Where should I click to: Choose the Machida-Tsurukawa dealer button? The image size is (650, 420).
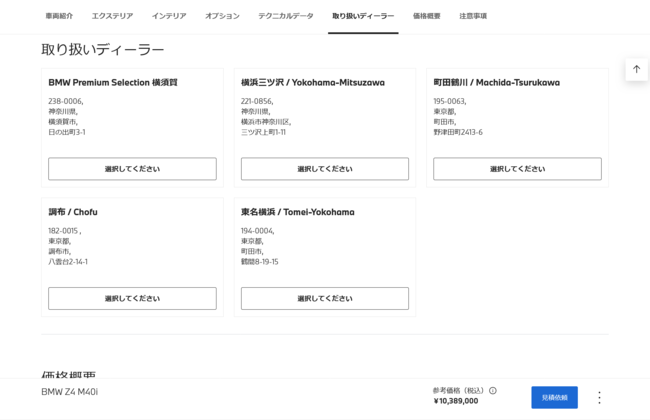click(x=517, y=169)
